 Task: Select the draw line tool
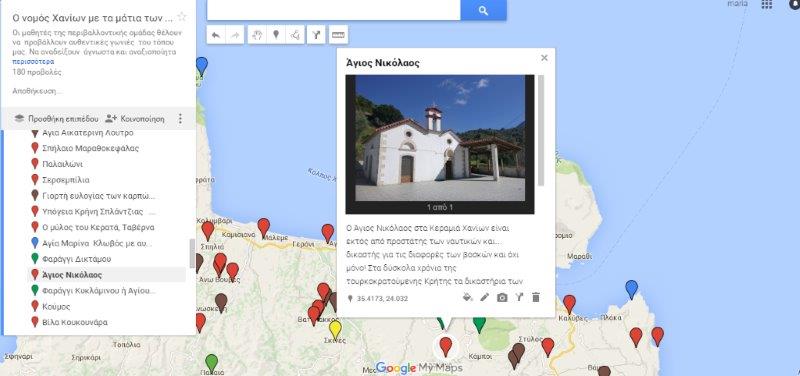pyautogui.click(x=296, y=35)
